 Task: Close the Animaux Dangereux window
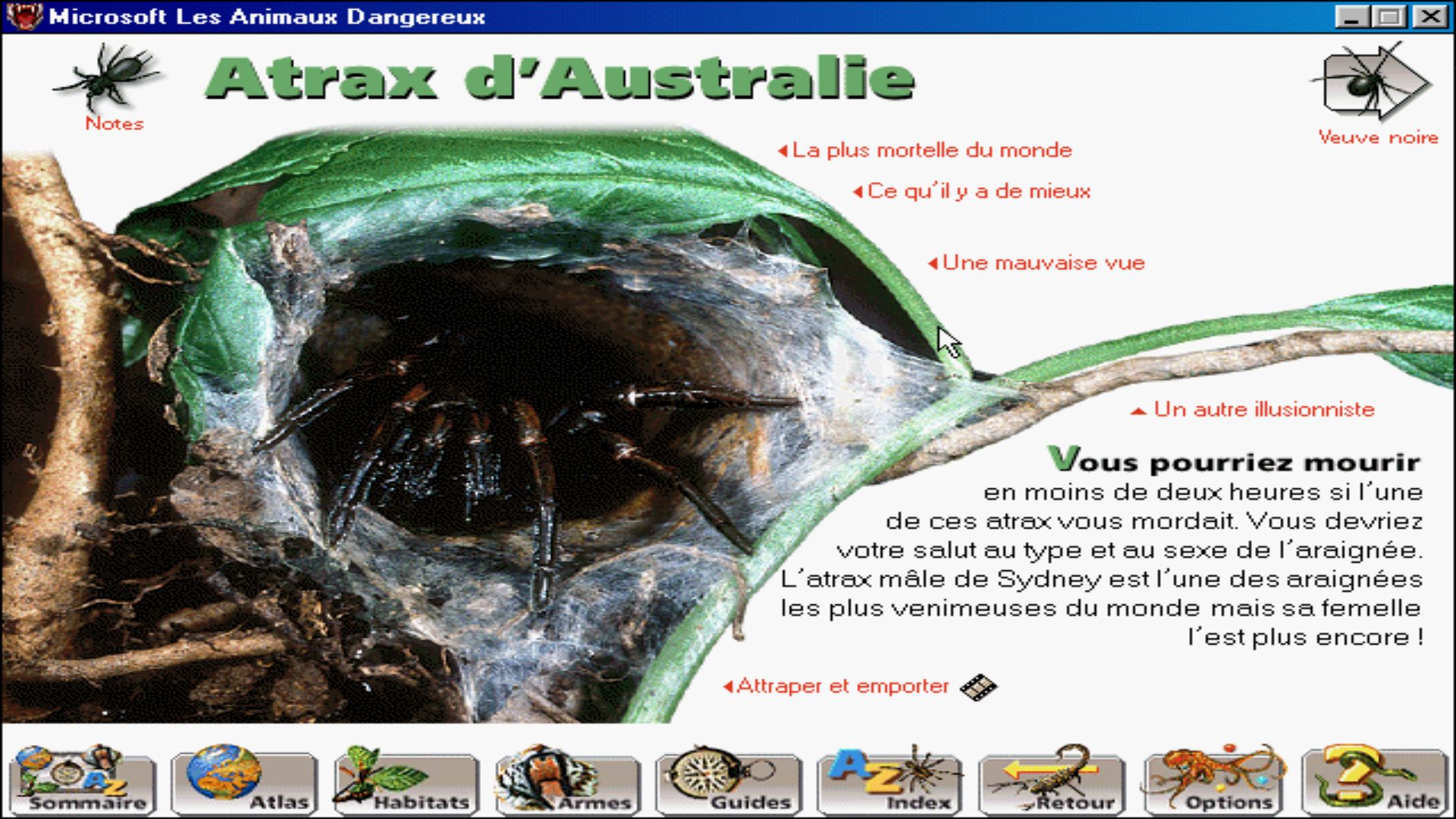(x=1431, y=17)
